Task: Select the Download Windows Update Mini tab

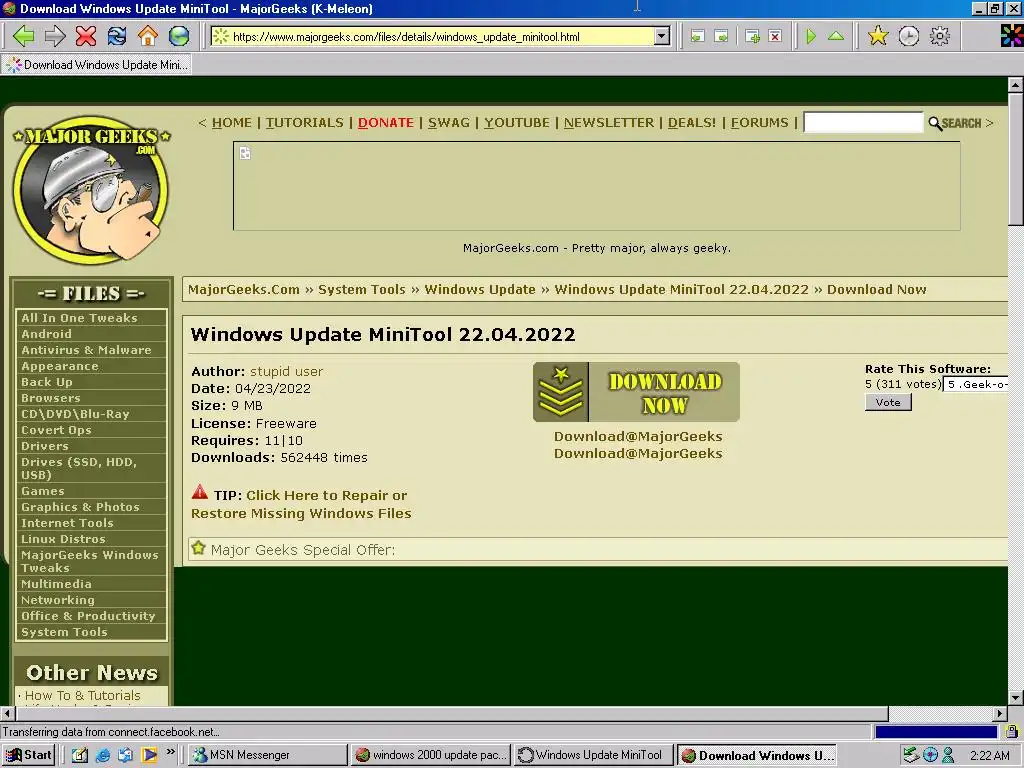Action: pyautogui.click(x=97, y=65)
